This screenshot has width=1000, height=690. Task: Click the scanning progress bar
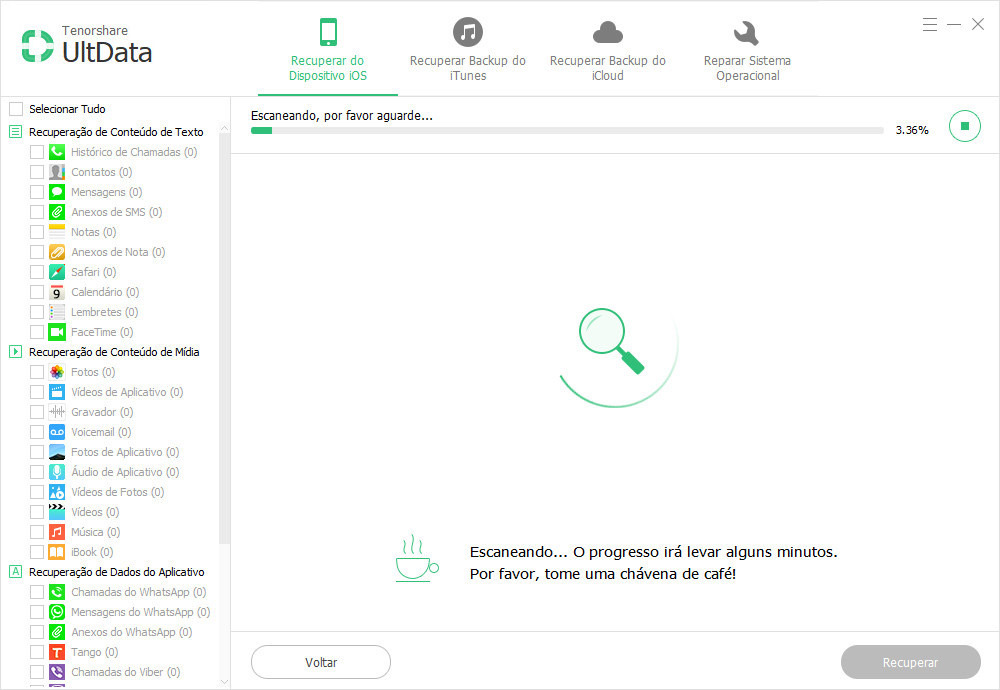pyautogui.click(x=567, y=130)
